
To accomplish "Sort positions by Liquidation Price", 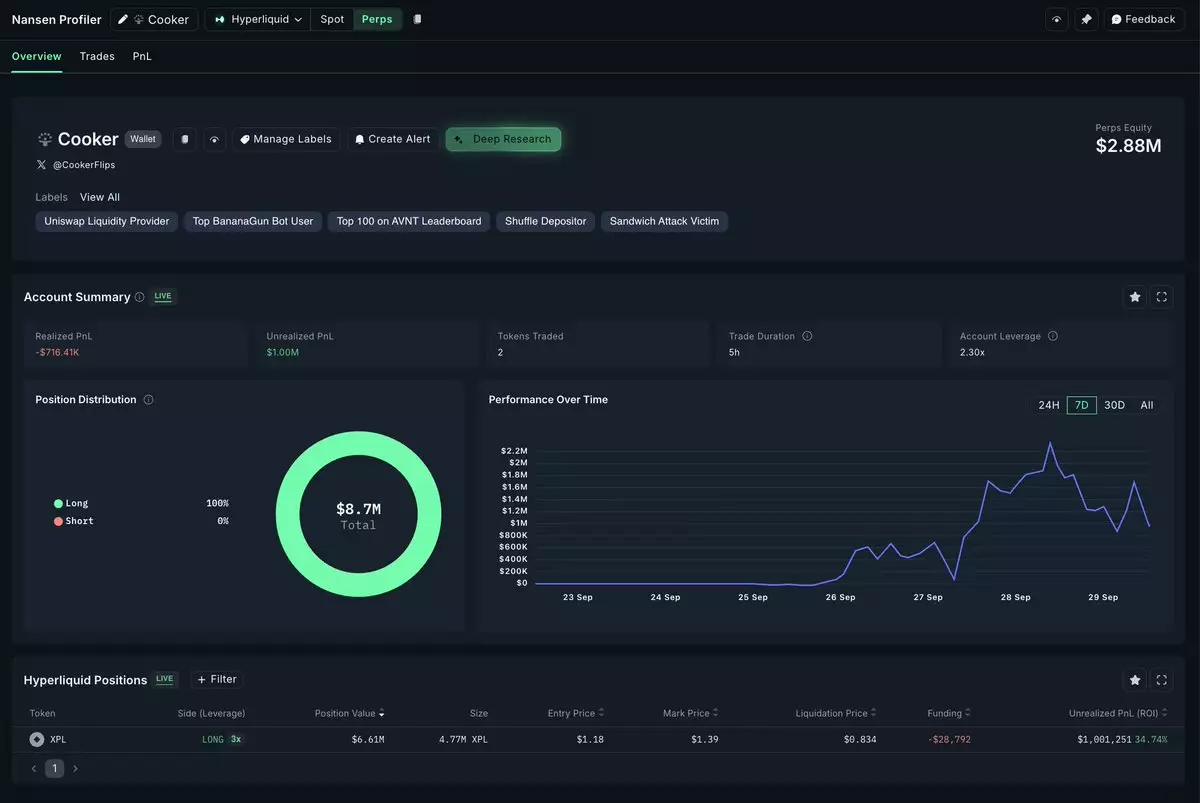I will click(x=836, y=713).
